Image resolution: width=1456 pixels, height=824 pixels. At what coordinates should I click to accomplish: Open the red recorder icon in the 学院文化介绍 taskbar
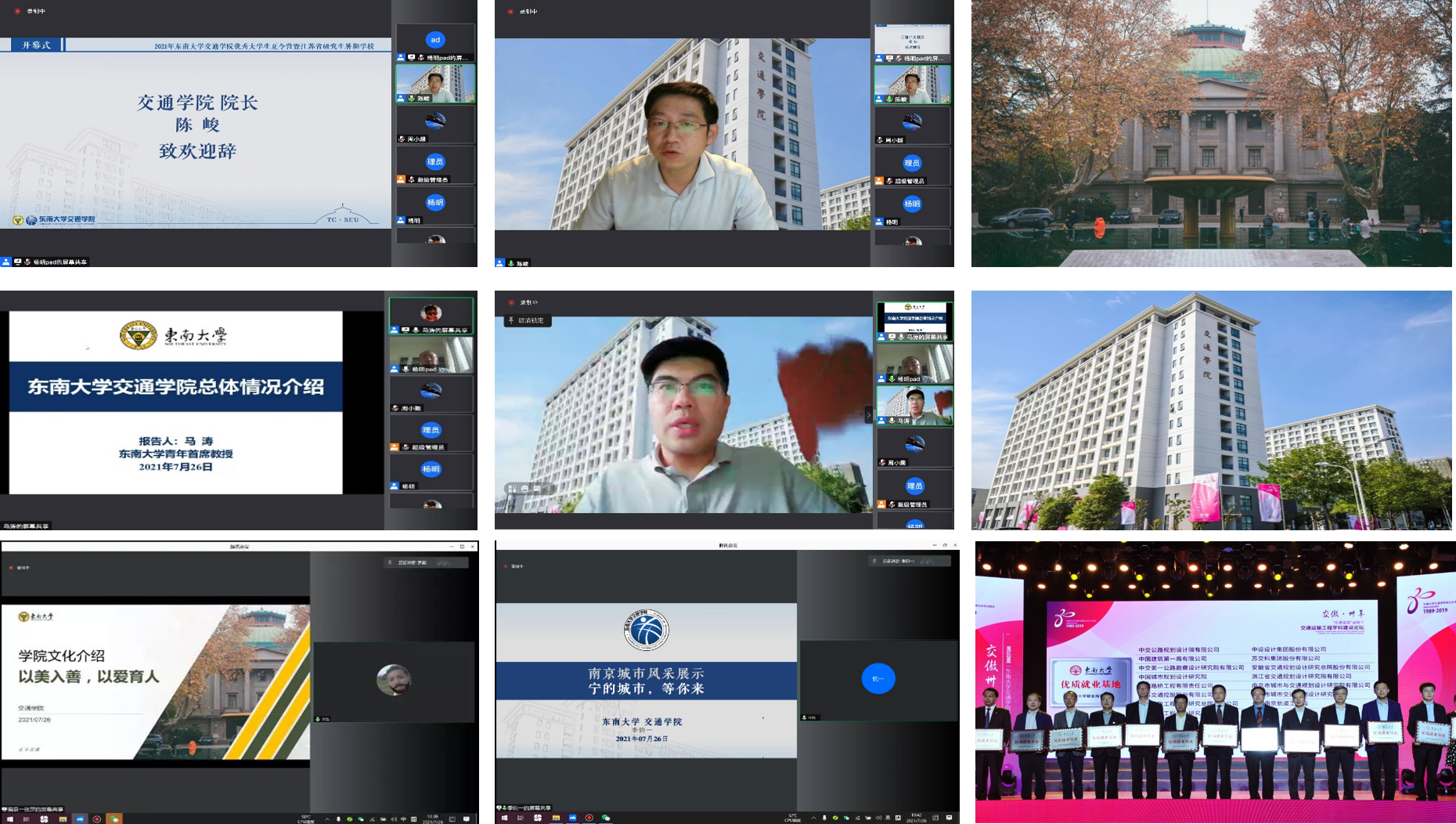(97, 819)
